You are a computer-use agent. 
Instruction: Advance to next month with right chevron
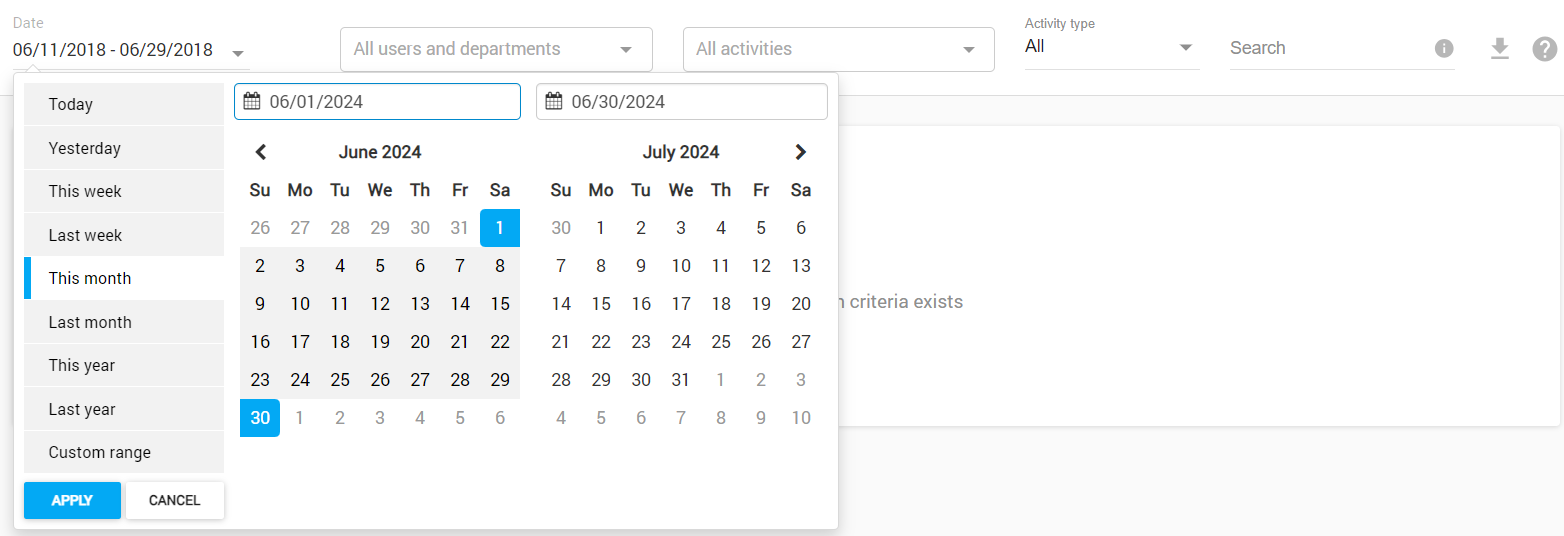click(800, 152)
